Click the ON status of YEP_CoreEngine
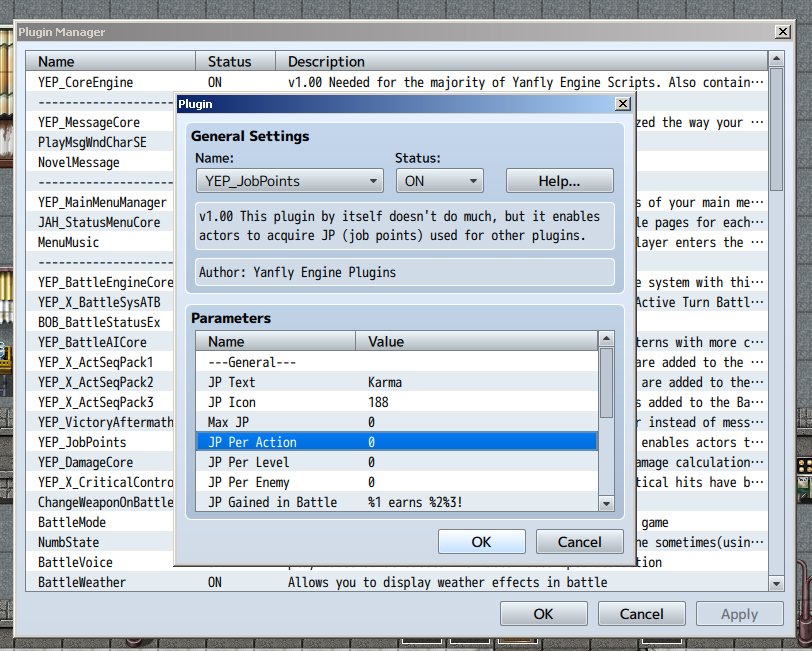The width and height of the screenshot is (812, 651). pyautogui.click(x=215, y=82)
